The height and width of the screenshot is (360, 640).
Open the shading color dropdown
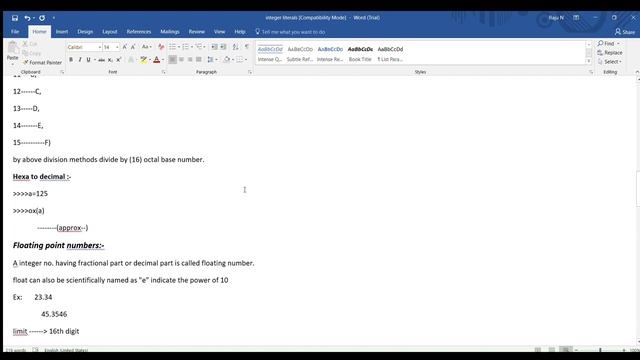(233, 60)
